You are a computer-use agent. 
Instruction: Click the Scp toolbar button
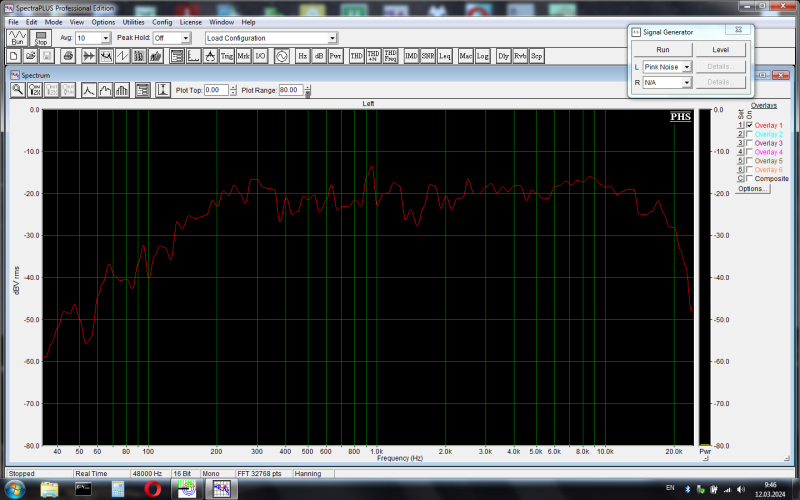536,56
